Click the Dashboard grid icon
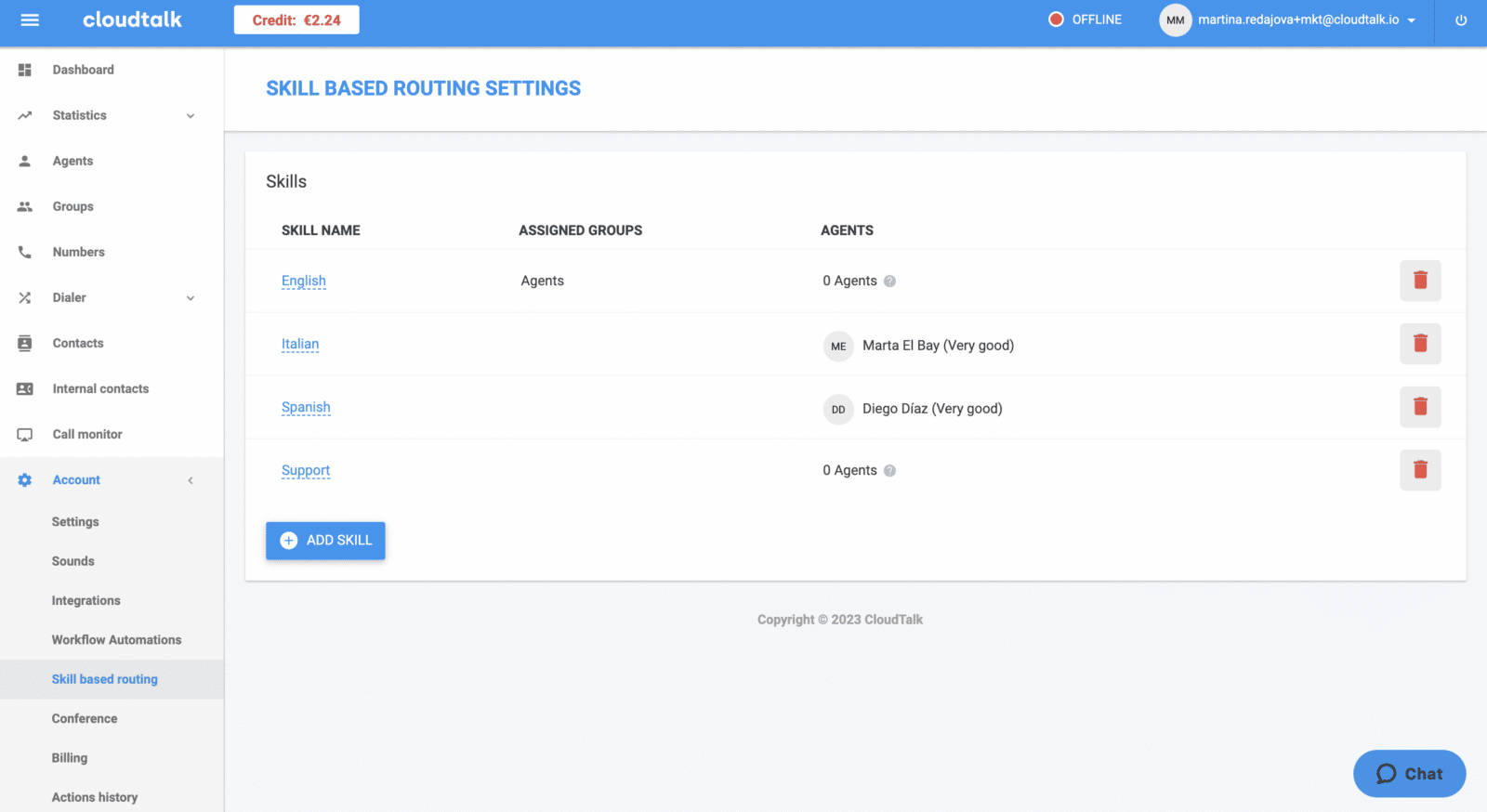The width and height of the screenshot is (1487, 812). (25, 70)
